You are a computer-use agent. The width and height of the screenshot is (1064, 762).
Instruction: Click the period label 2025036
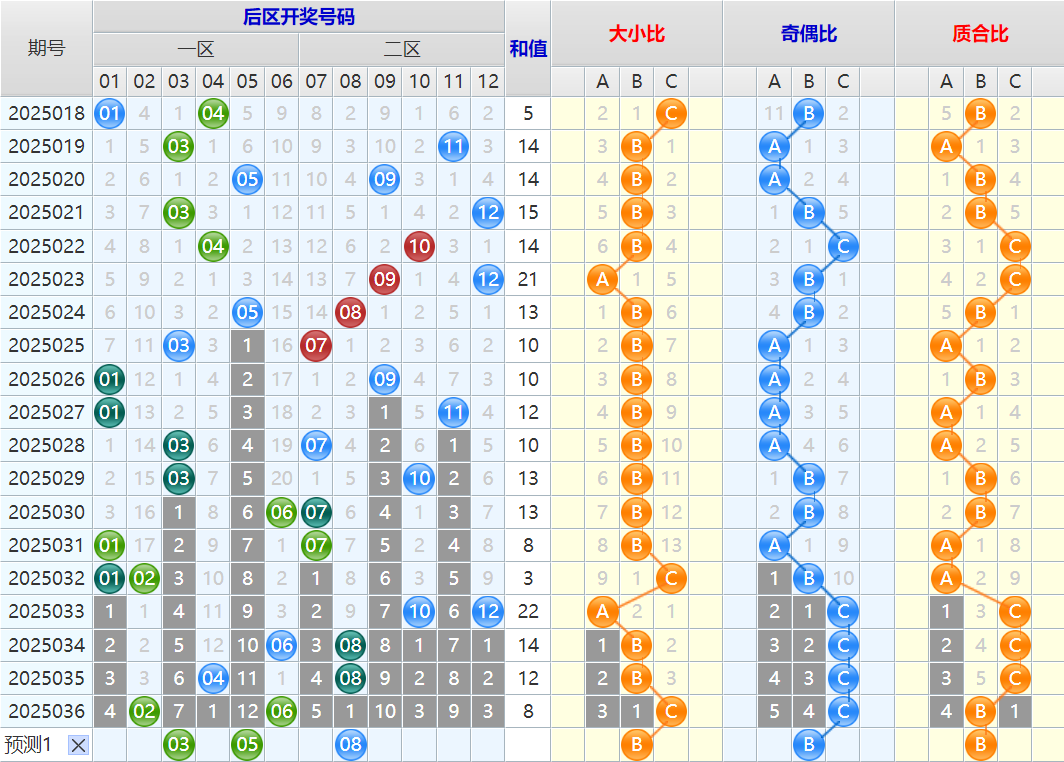tap(46, 711)
